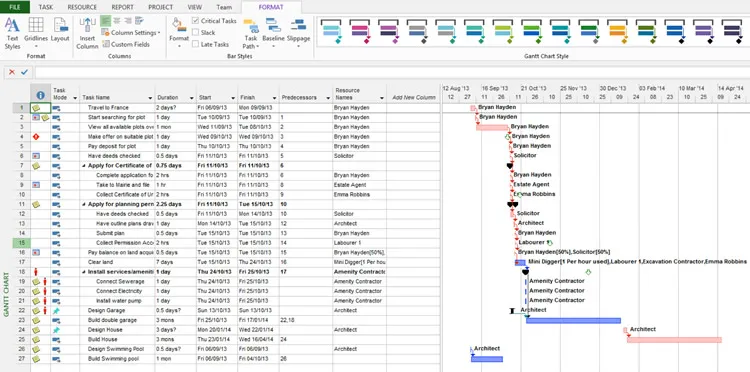The width and height of the screenshot is (750, 372).
Task: Select the FORMAT ribbon tab
Action: (271, 7)
